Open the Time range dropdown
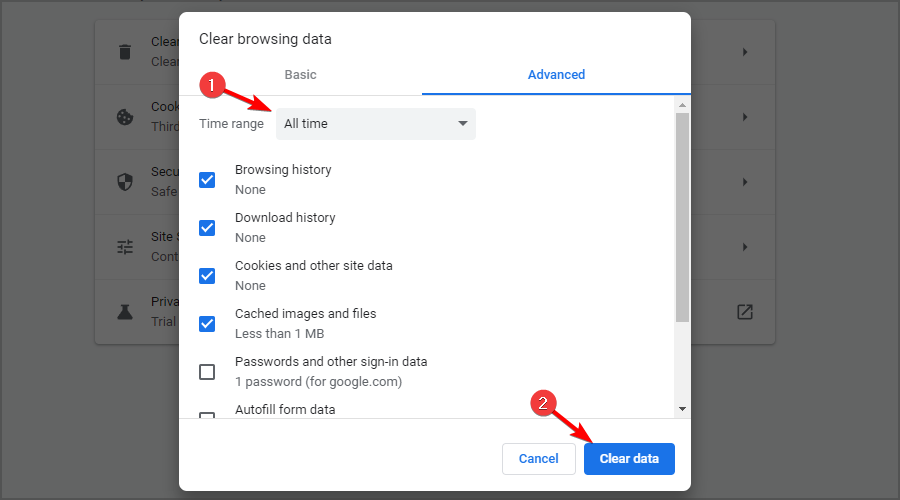 [x=375, y=124]
